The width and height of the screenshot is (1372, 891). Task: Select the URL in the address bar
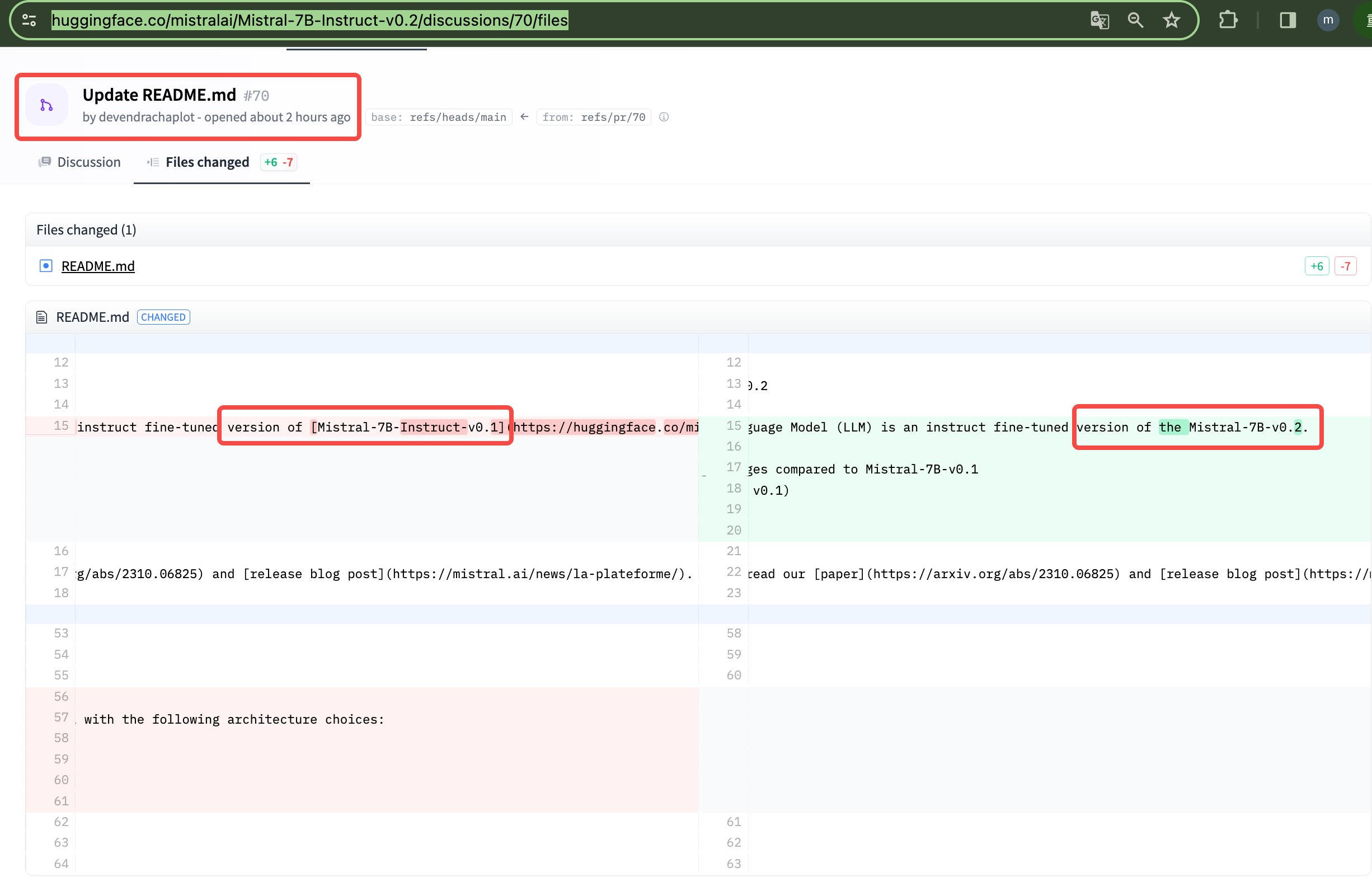pos(309,21)
